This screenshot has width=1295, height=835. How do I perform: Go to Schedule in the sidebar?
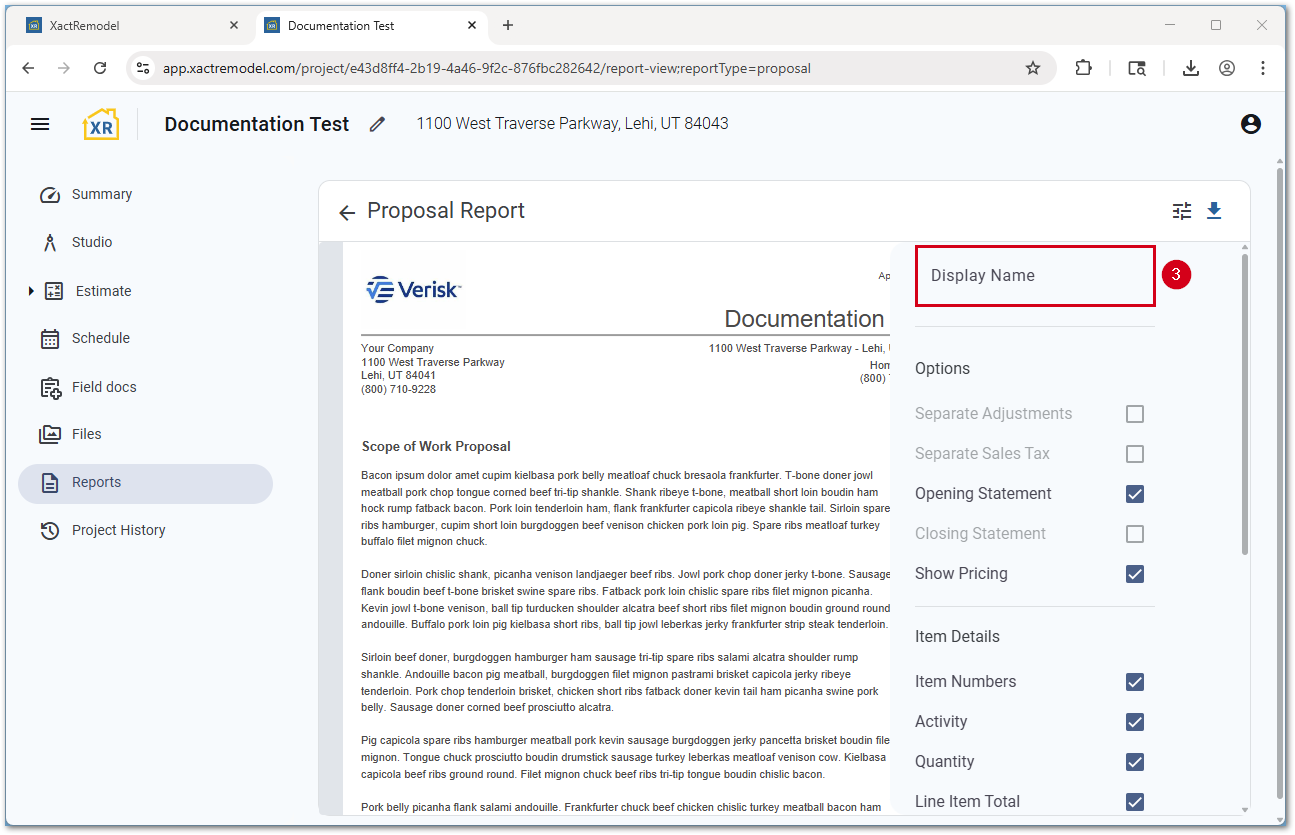coord(100,338)
